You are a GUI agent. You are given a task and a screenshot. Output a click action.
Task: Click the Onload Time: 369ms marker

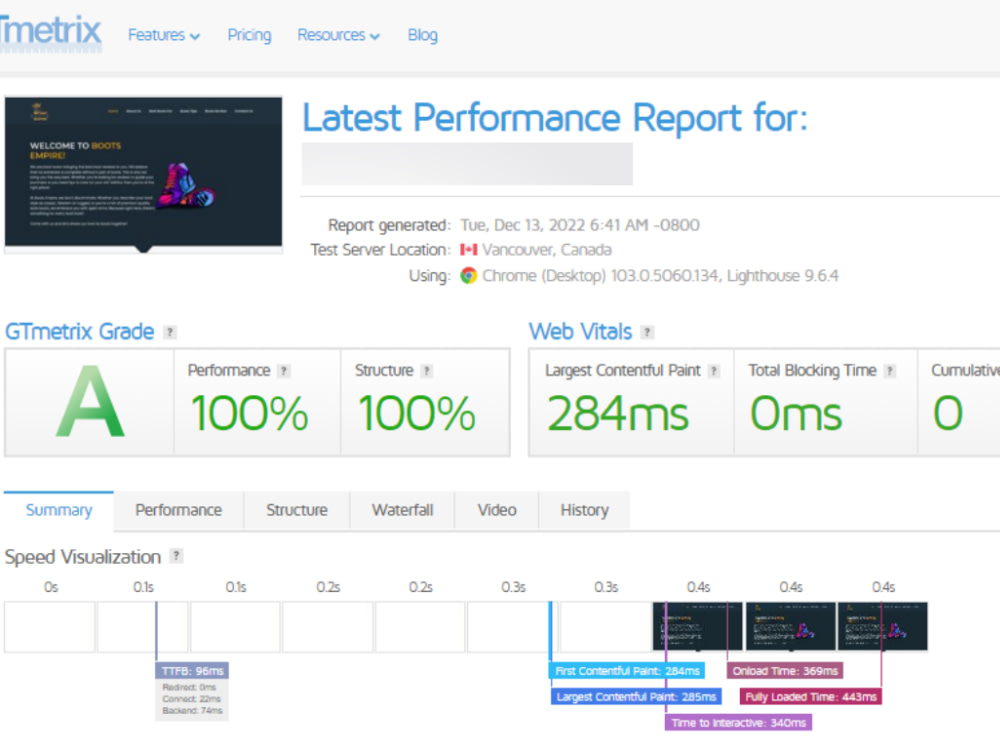pos(785,671)
